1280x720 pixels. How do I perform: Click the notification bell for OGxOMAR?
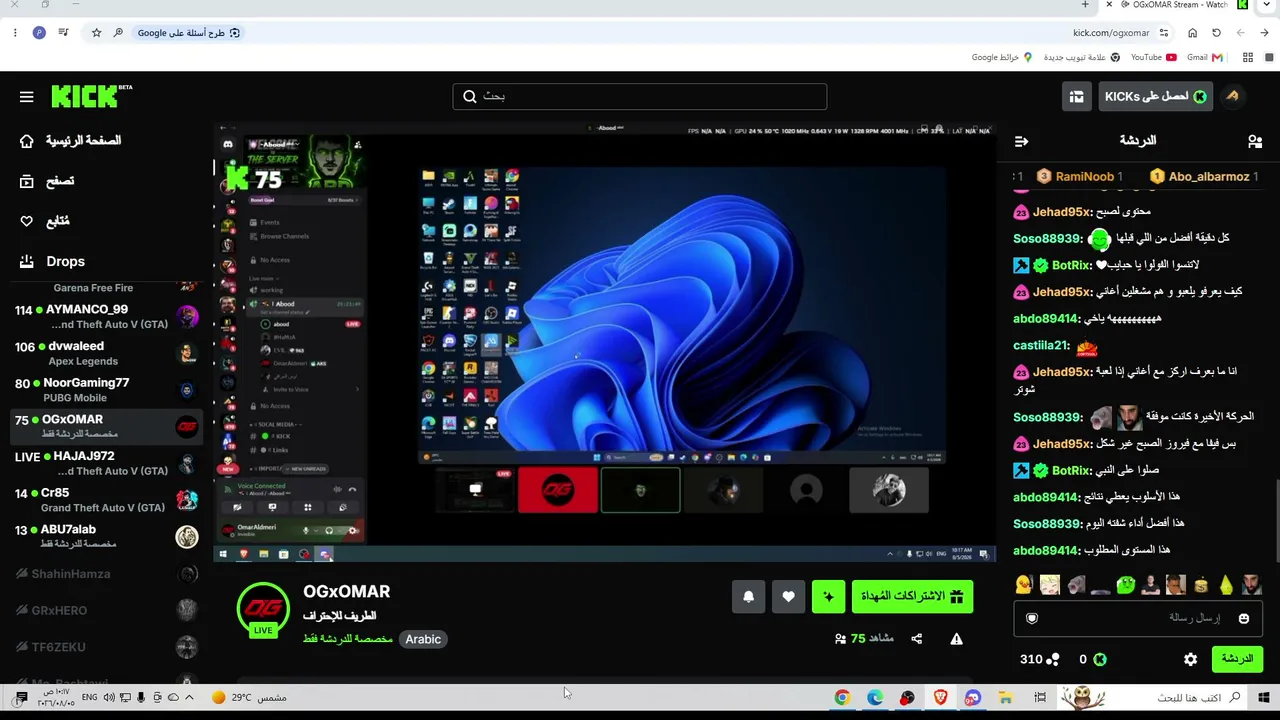[x=748, y=597]
